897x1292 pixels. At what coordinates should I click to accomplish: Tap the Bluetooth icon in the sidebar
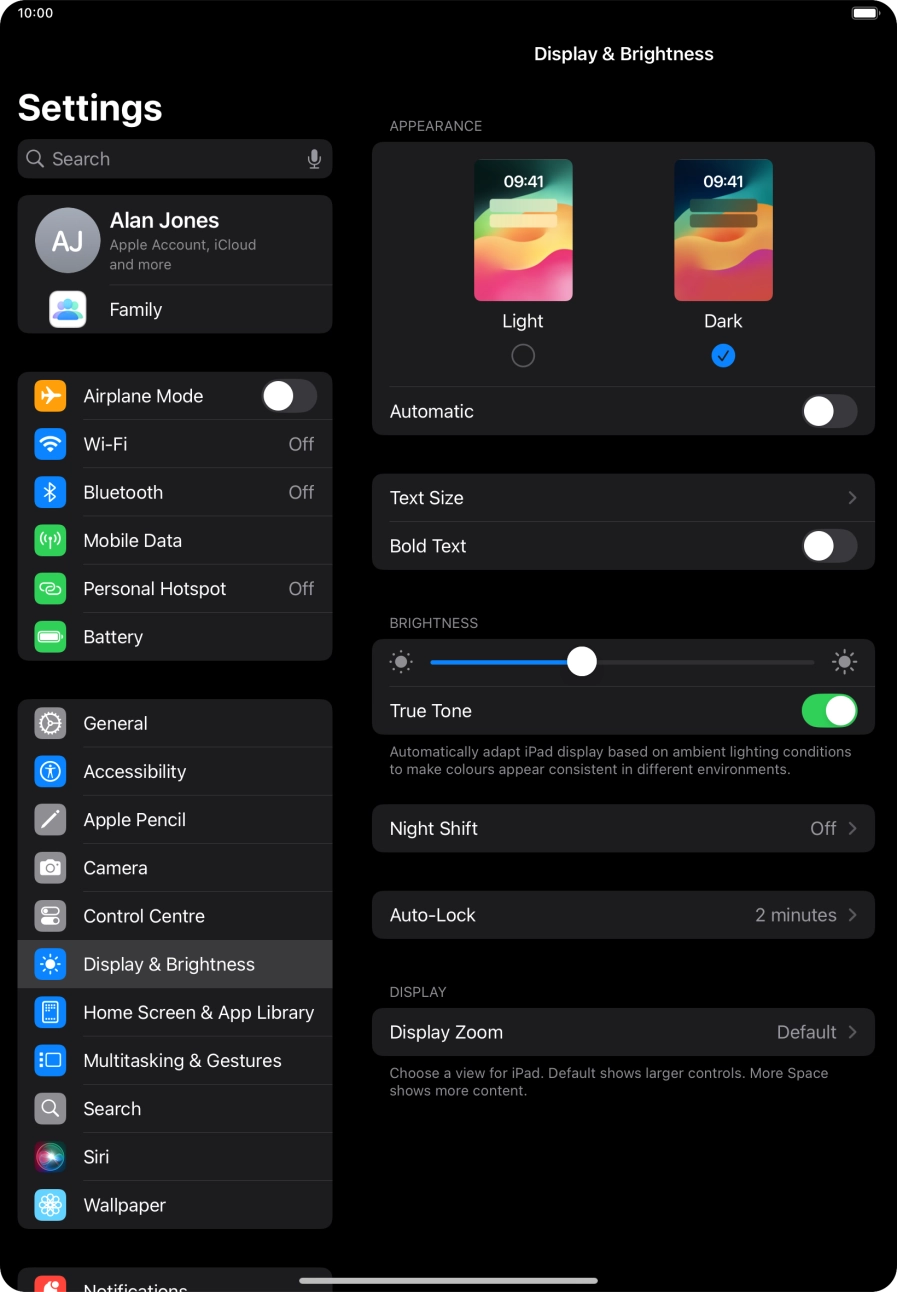(x=50, y=492)
